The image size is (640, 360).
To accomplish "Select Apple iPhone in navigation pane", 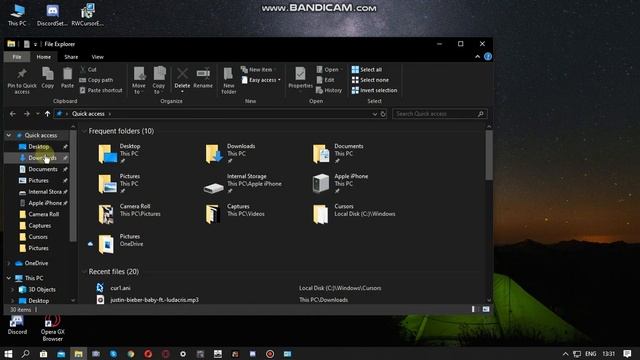I will click(45, 203).
